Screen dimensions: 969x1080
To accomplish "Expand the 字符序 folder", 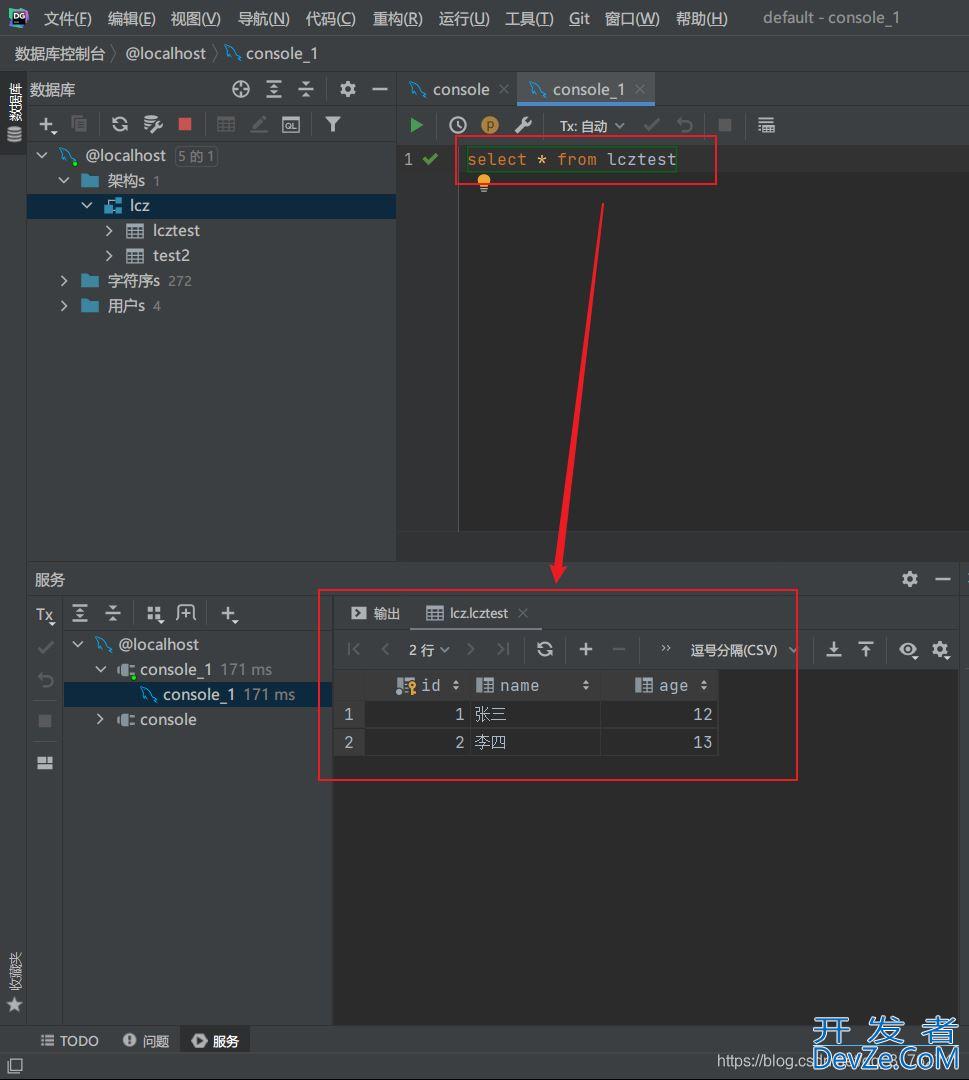I will pyautogui.click(x=64, y=280).
